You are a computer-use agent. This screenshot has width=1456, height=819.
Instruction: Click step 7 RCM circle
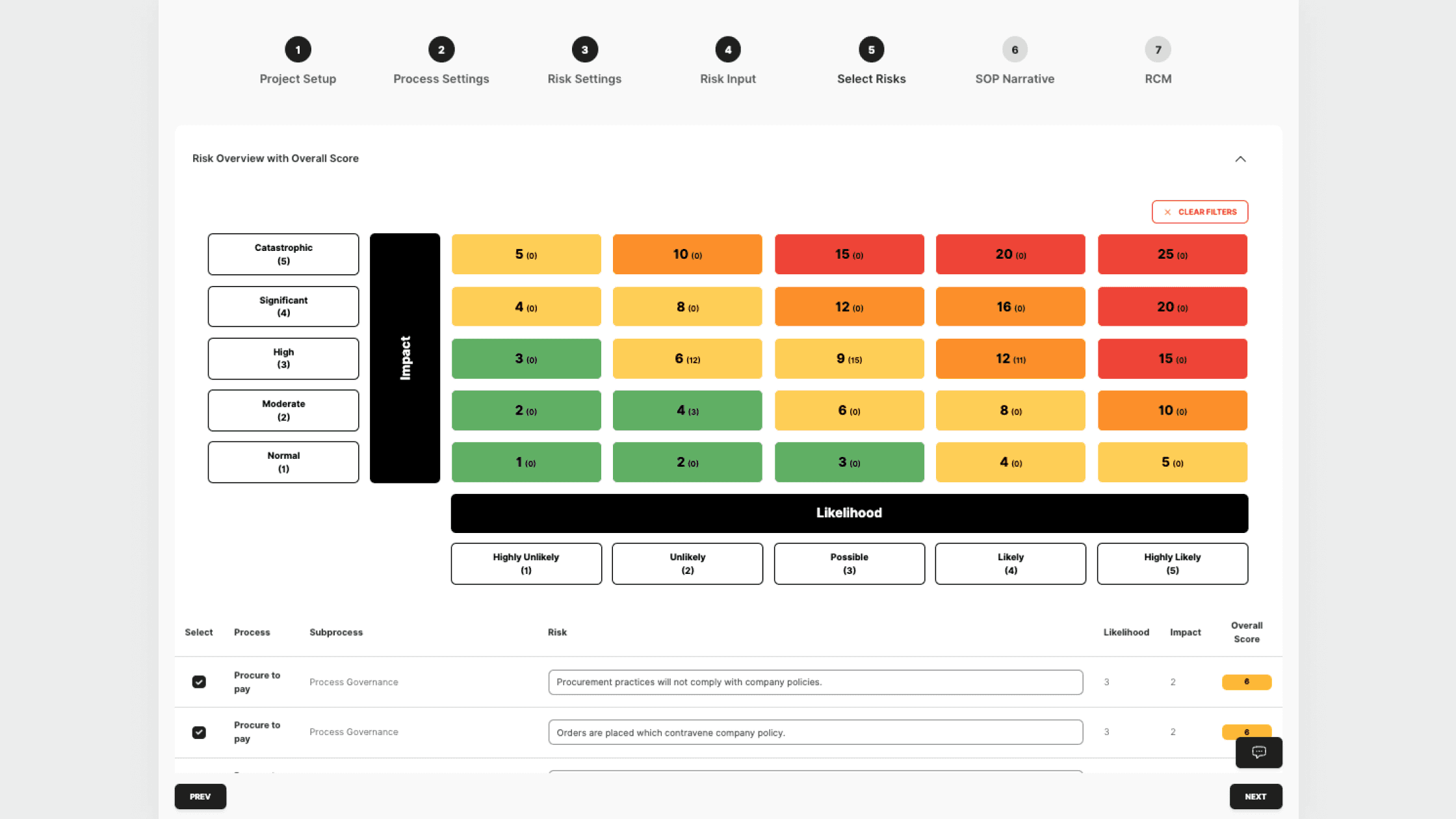tap(1158, 49)
